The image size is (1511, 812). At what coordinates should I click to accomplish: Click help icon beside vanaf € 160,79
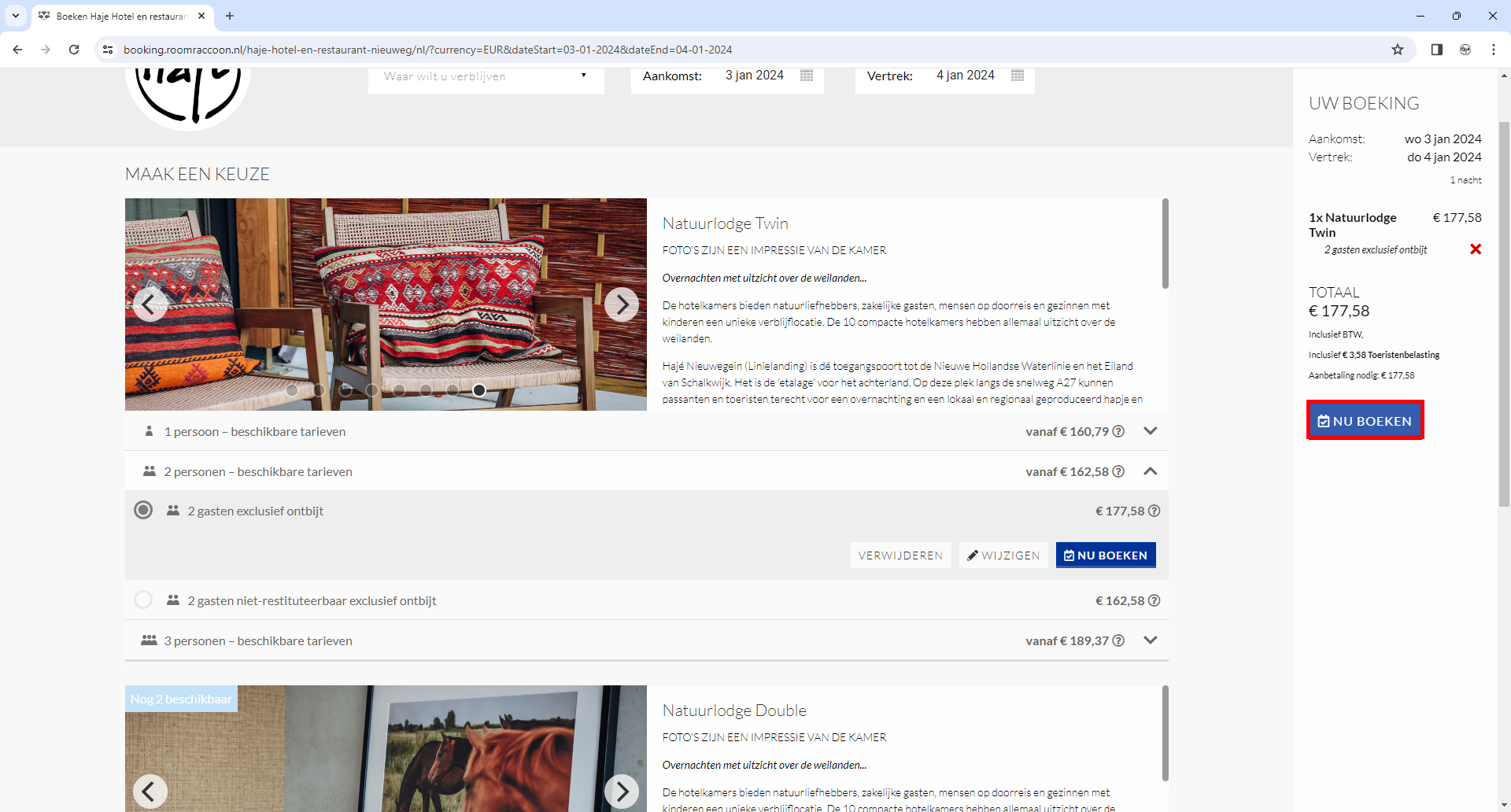click(1118, 431)
